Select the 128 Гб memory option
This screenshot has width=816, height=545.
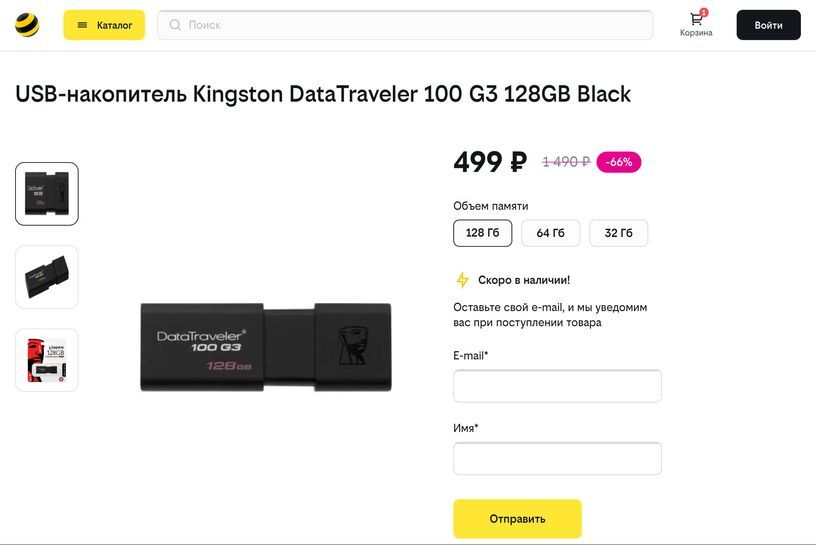pos(482,233)
